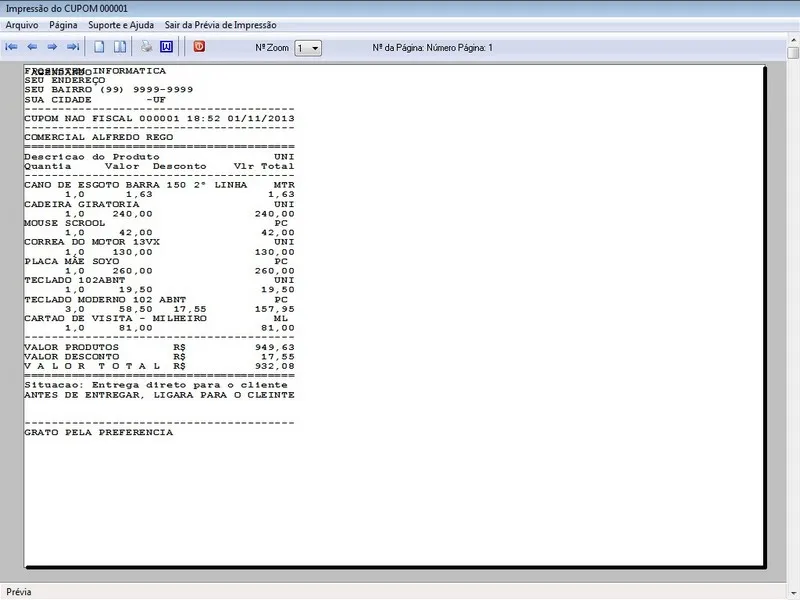Open the Arquivo menu
Image resolution: width=800 pixels, height=600 pixels.
tap(22, 23)
